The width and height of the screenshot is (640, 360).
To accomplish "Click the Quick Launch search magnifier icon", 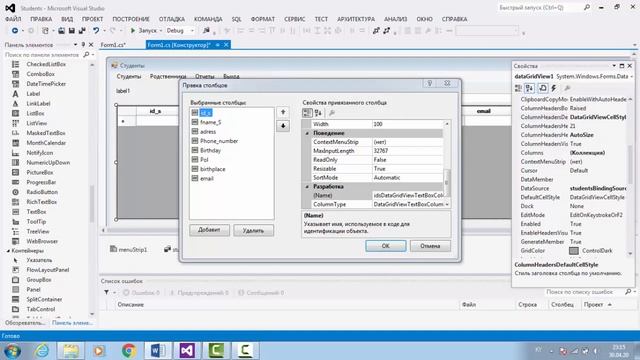I will click(x=587, y=7).
